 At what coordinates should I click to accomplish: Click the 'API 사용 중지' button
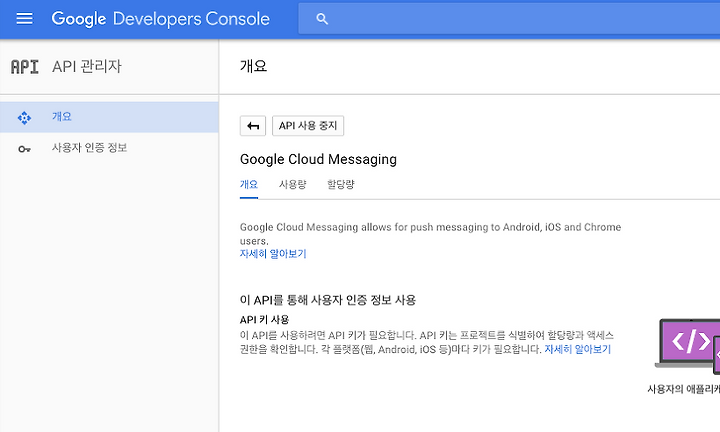[x=308, y=126]
